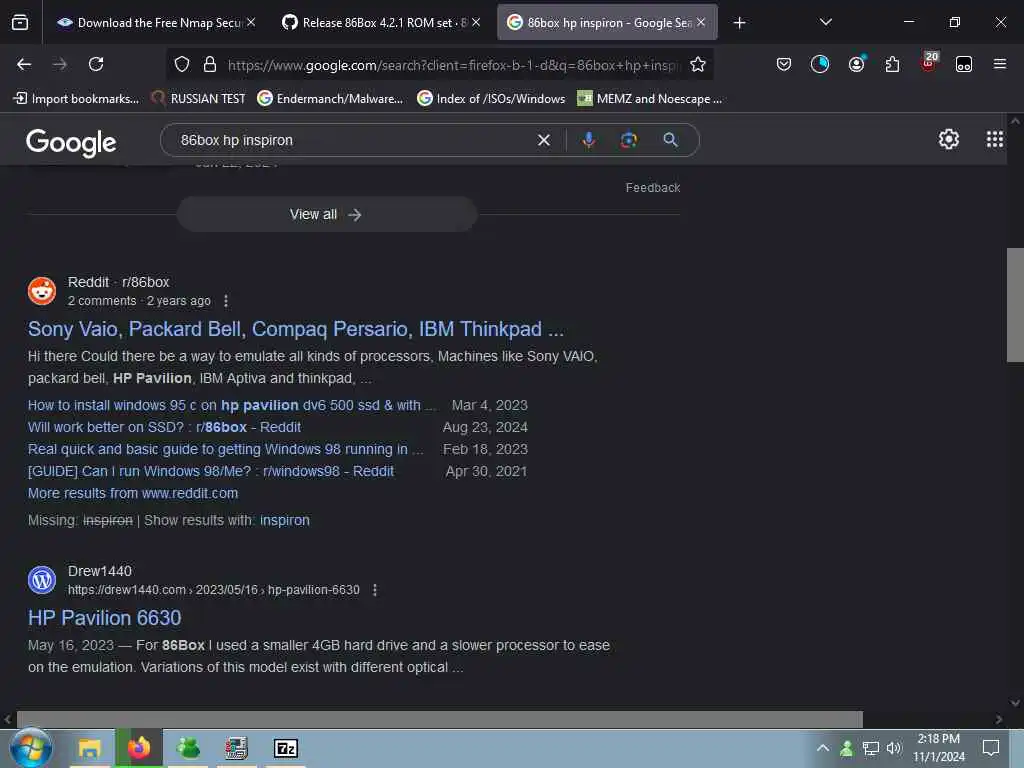Open the Pocket save icon

point(784,64)
